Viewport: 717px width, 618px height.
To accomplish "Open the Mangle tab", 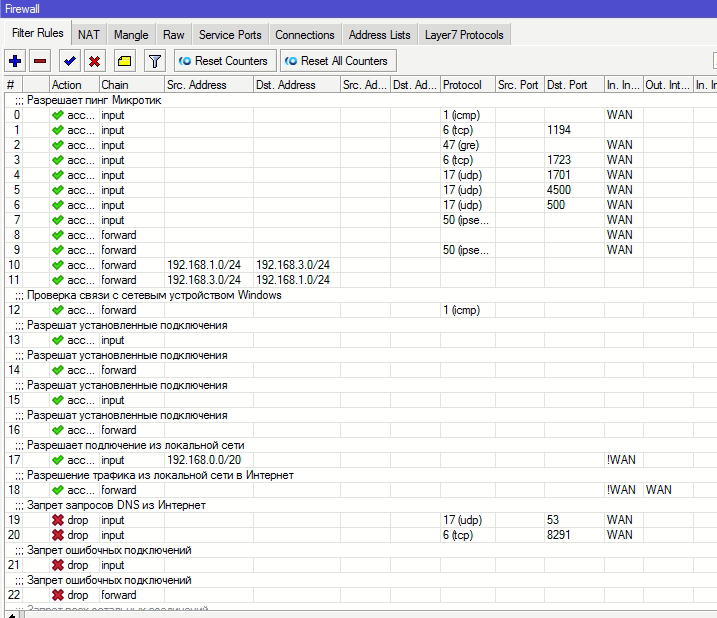I will coord(131,35).
